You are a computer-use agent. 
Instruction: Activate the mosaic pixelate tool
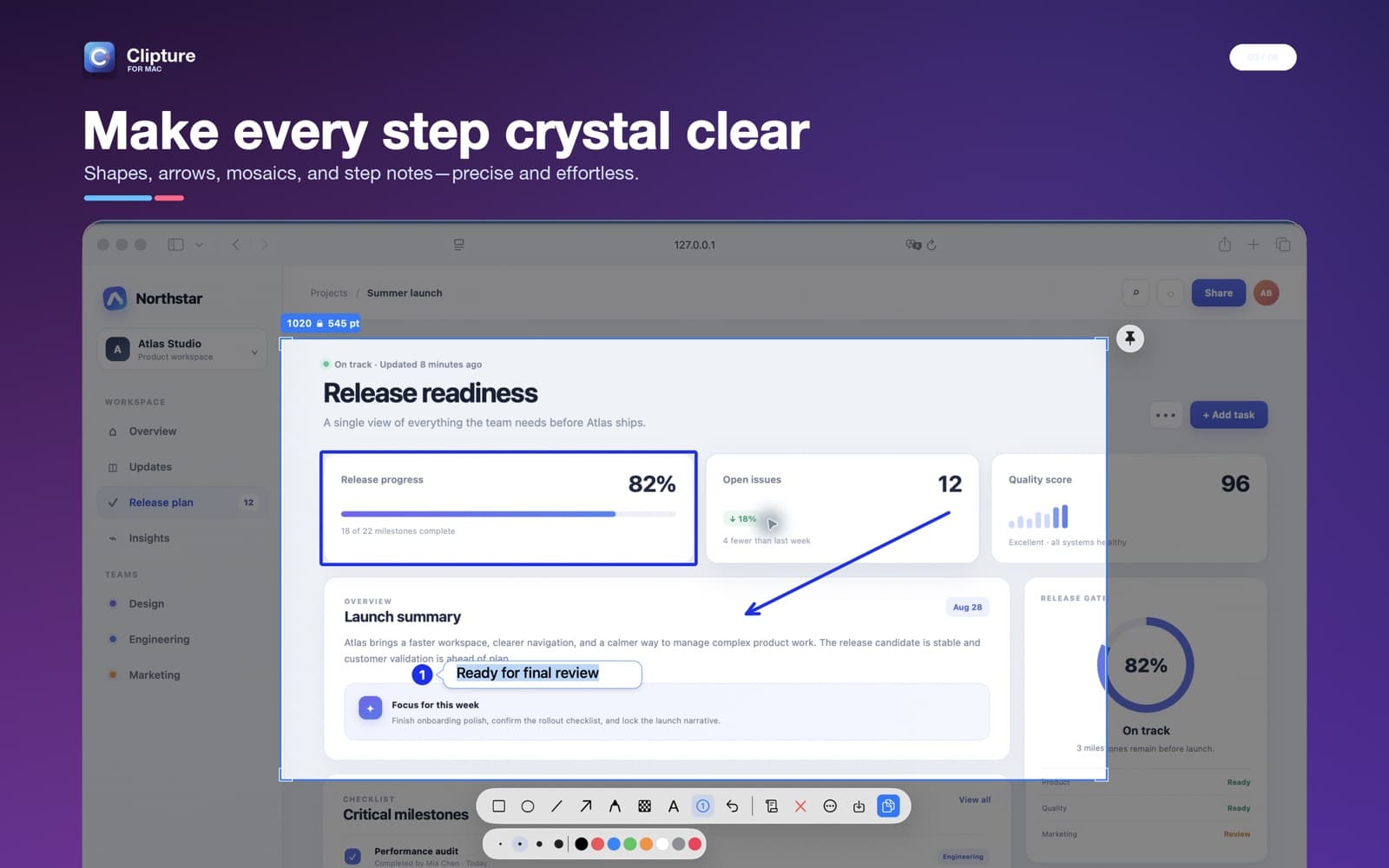point(644,806)
